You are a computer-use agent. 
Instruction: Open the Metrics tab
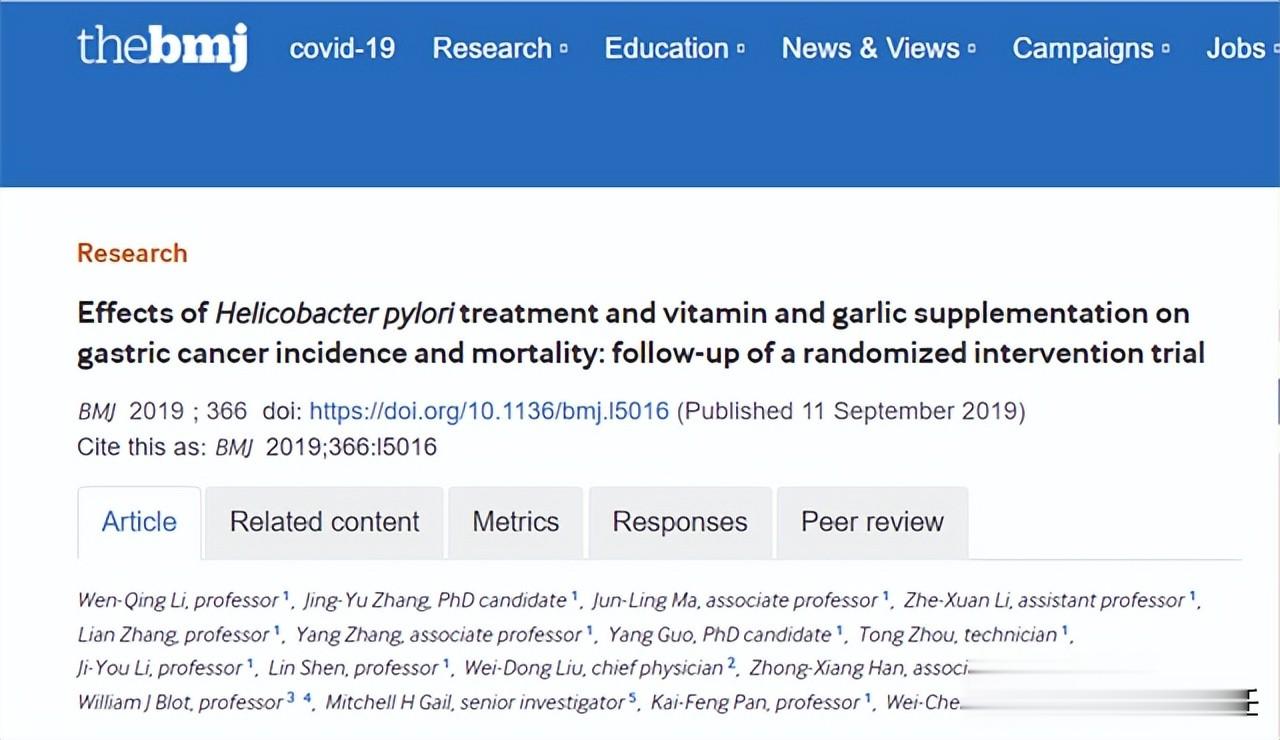515,522
